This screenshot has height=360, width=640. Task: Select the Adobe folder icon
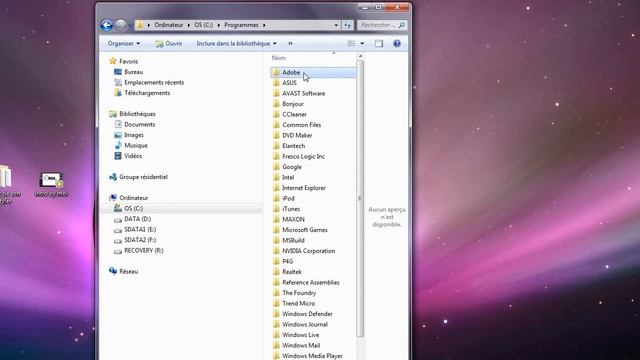click(276, 72)
